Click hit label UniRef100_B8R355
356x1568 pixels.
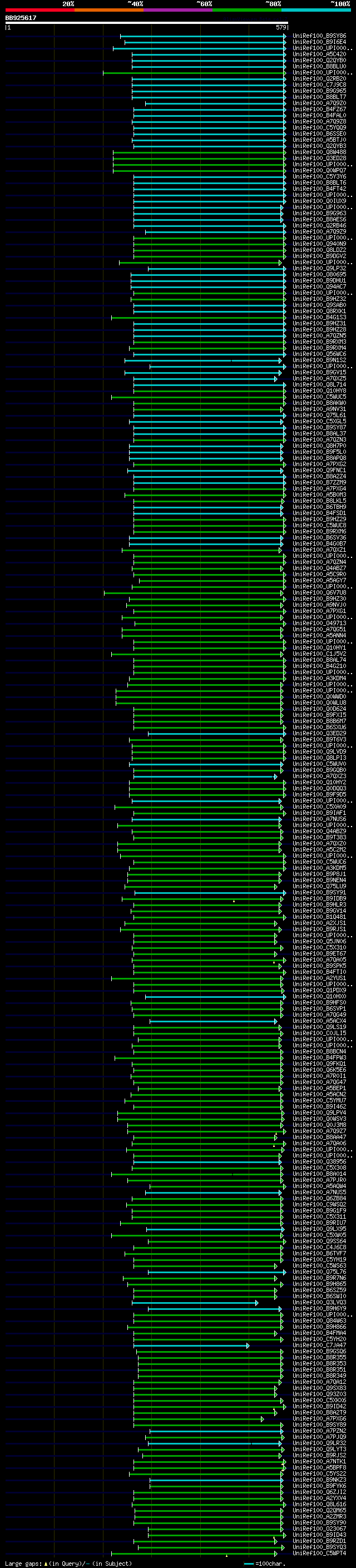319,1358
